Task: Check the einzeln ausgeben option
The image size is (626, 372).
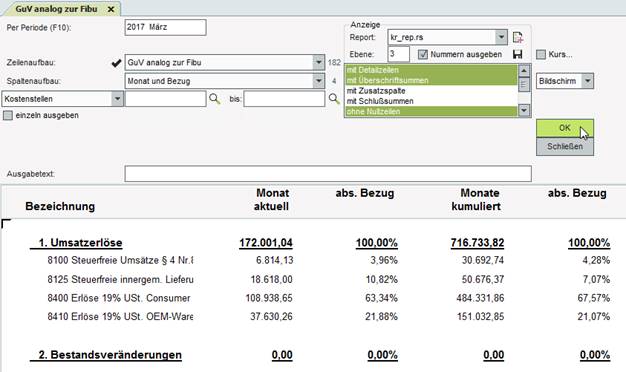Action: tap(8, 115)
